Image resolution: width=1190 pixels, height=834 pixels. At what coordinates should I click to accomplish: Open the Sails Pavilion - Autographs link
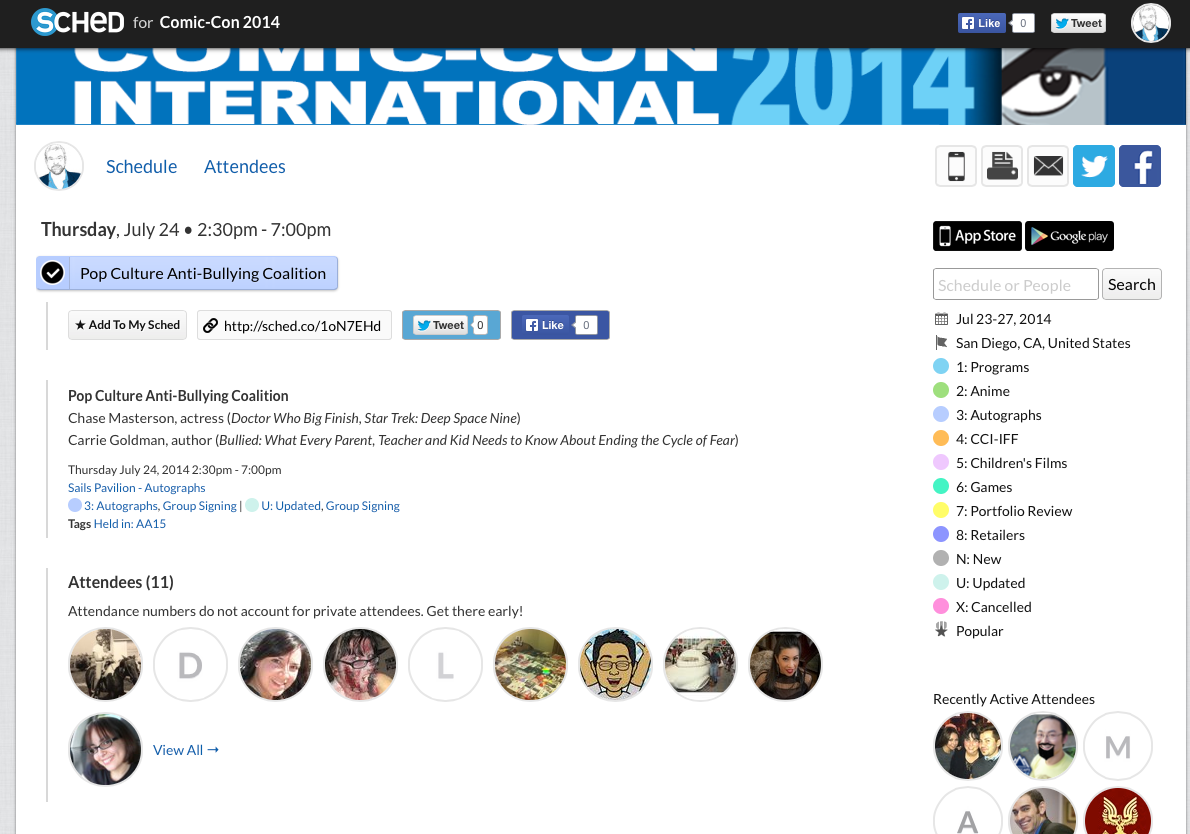(137, 488)
